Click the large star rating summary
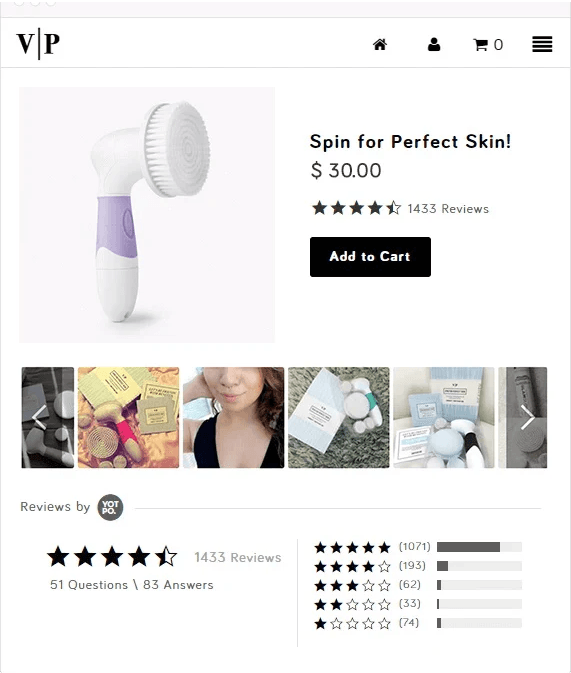 pyautogui.click(x=112, y=557)
